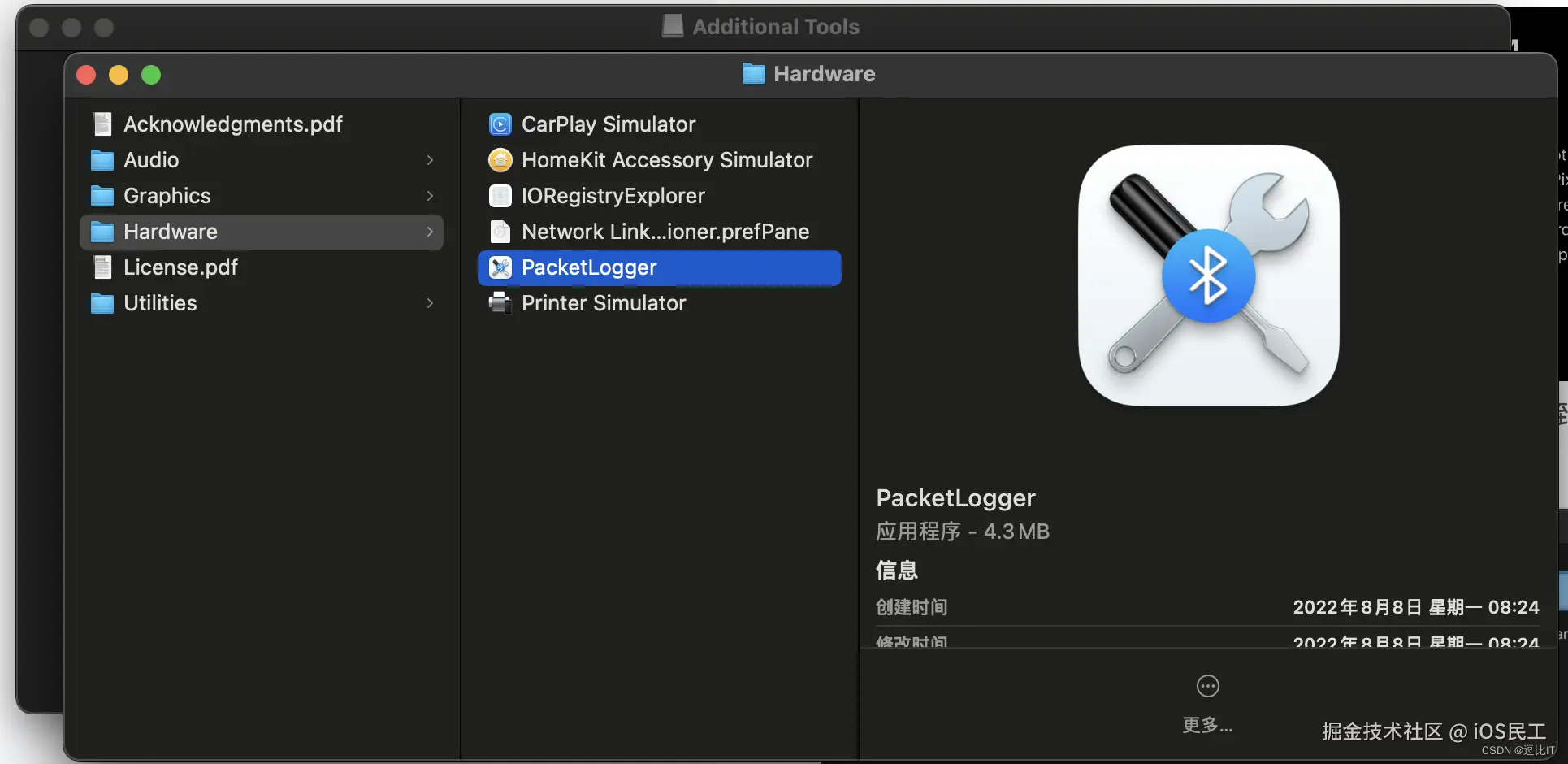Image resolution: width=1568 pixels, height=764 pixels.
Task: Click the CarPlay Simulator app icon
Action: point(500,124)
